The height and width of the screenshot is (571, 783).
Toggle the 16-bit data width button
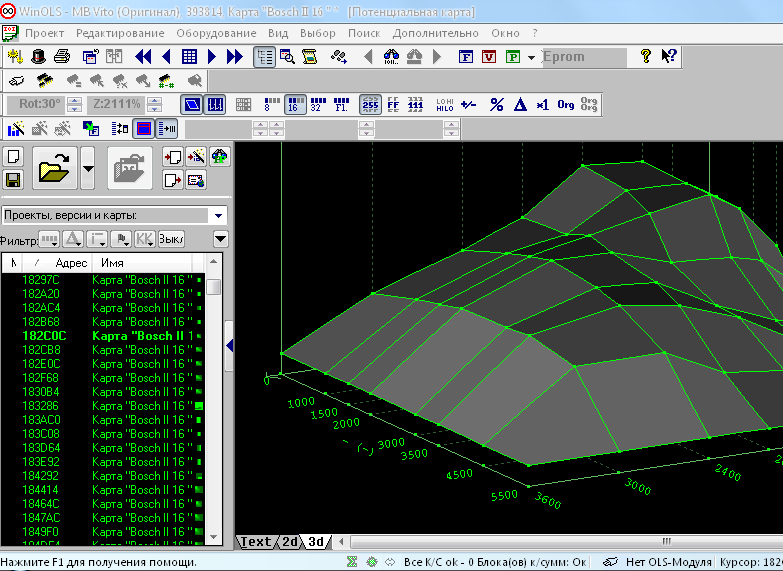pos(295,104)
